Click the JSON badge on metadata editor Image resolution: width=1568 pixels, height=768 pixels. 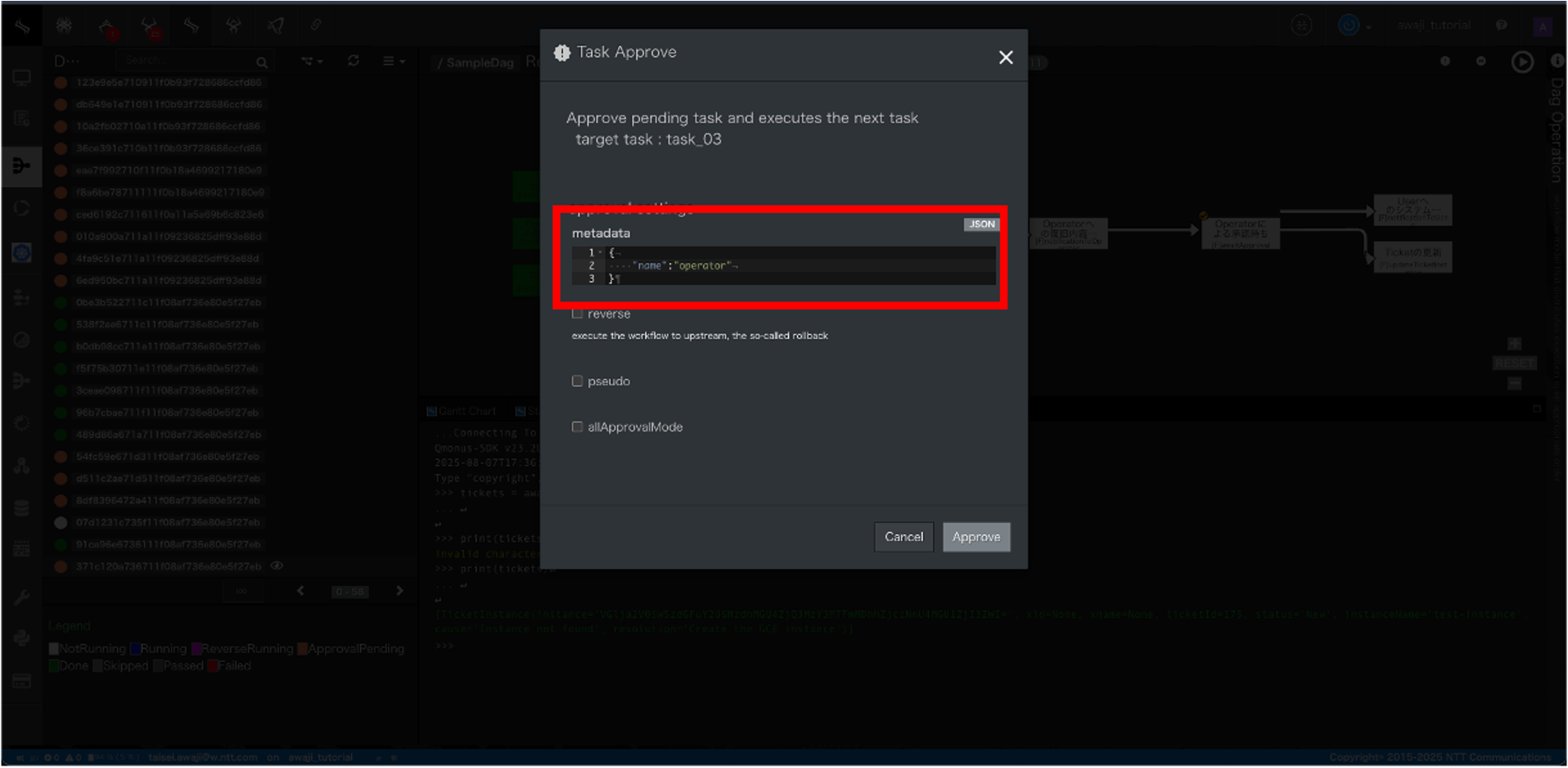[x=981, y=225]
